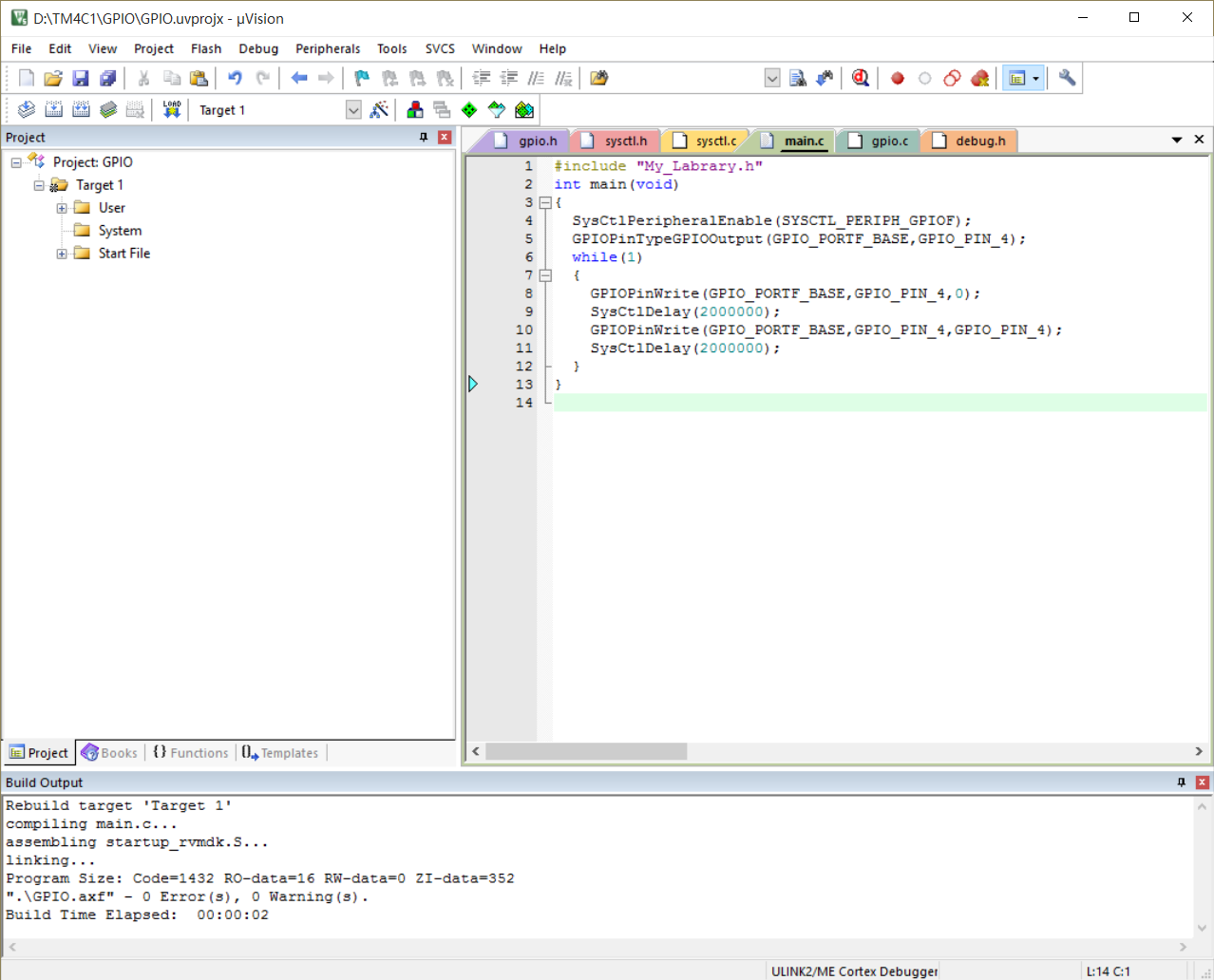Click the Undo arrow icon
The image size is (1214, 980).
point(235,78)
